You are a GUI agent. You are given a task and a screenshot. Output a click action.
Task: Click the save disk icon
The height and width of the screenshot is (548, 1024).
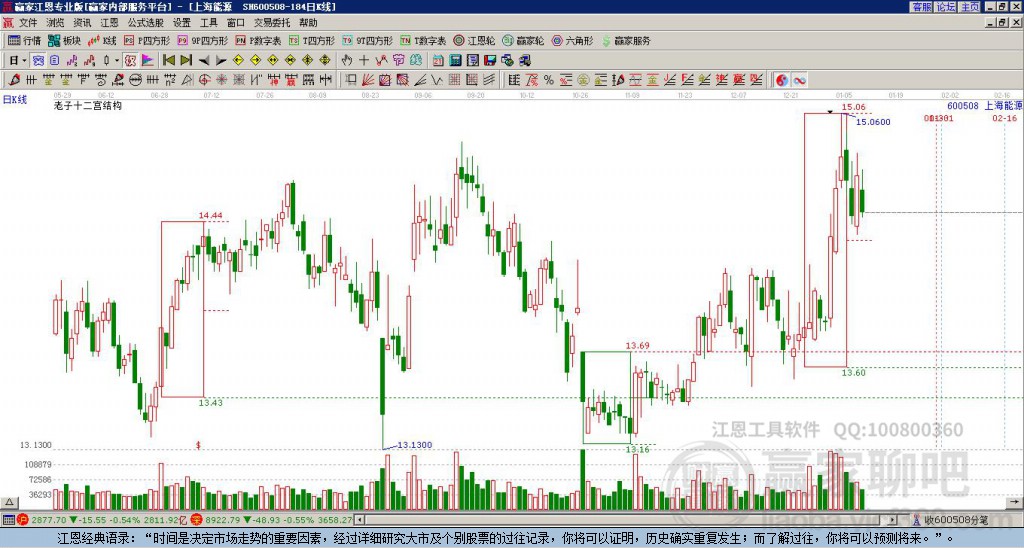[490, 61]
